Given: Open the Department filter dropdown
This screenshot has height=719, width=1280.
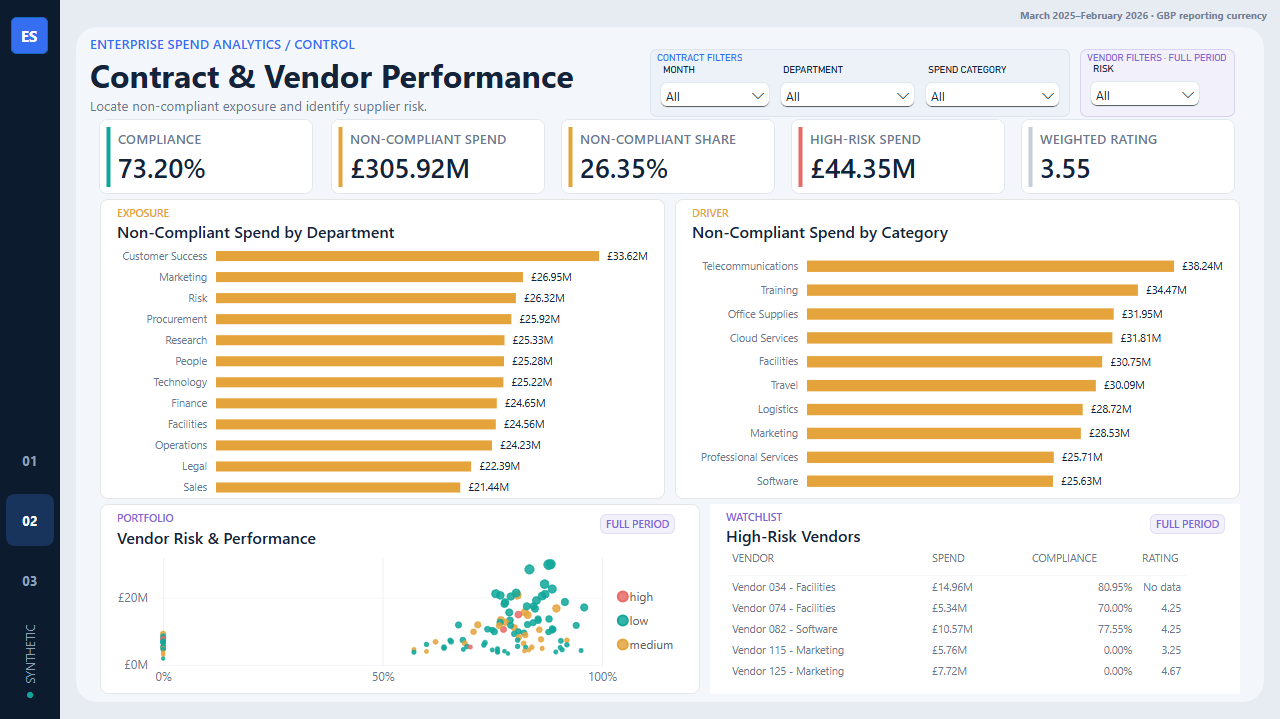Looking at the screenshot, I should click(847, 96).
